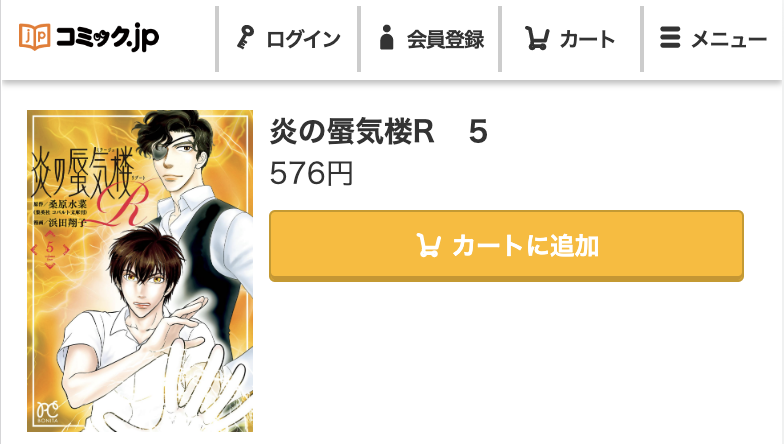
Task: Click the コミック.jp logo
Action: pos(89,37)
